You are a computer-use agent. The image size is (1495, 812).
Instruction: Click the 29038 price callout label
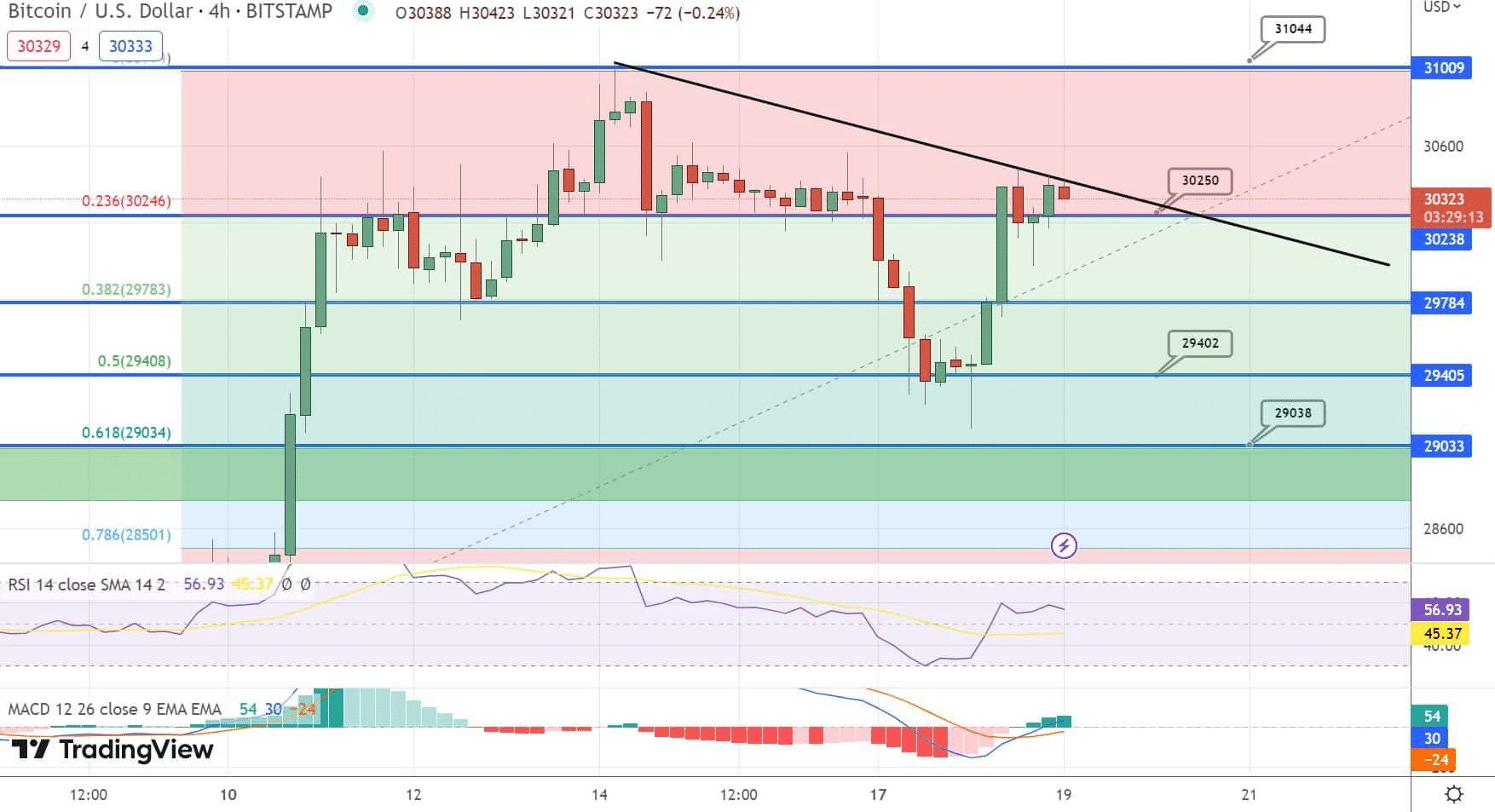pyautogui.click(x=1293, y=413)
